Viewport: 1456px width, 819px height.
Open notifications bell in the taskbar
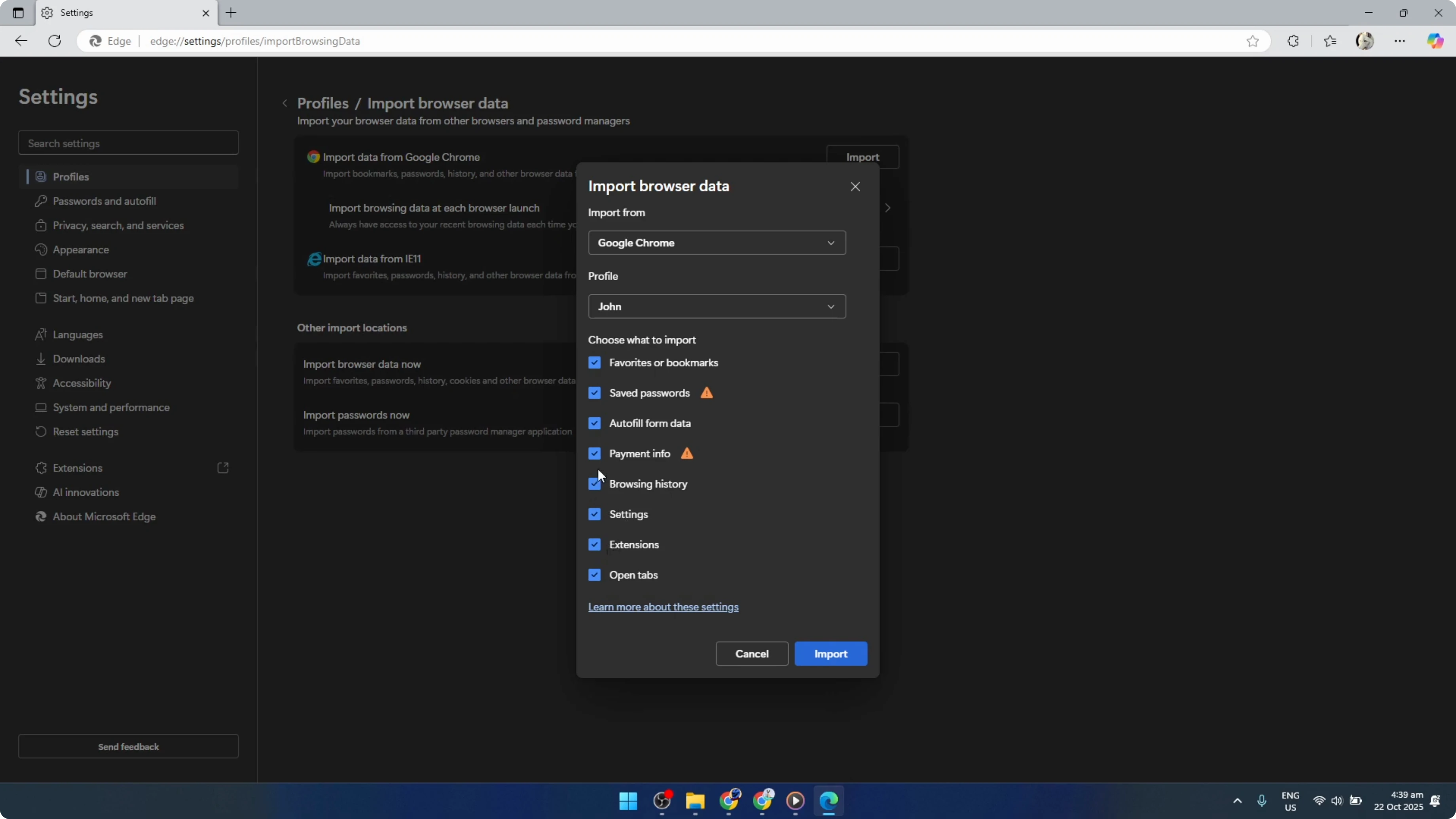coord(1435,801)
